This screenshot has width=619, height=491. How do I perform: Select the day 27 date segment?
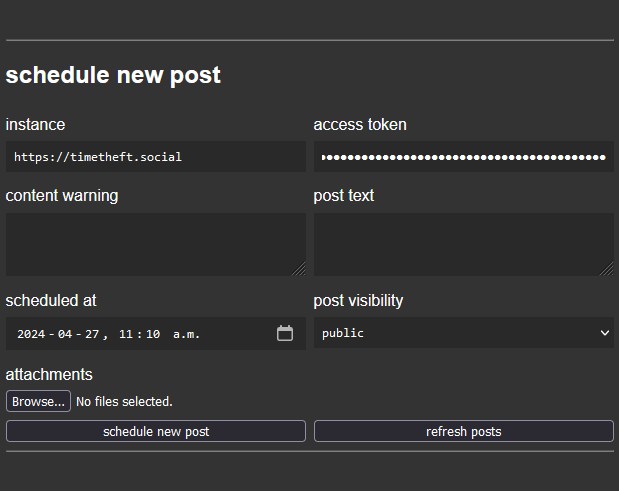click(x=92, y=334)
